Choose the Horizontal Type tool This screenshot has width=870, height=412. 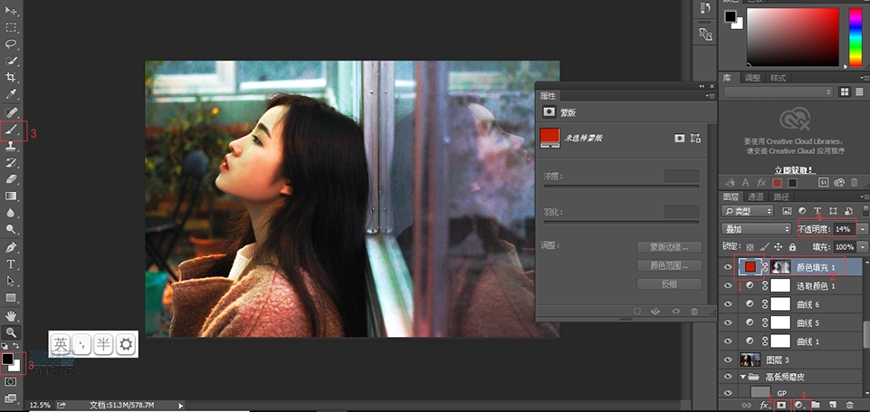pyautogui.click(x=12, y=265)
